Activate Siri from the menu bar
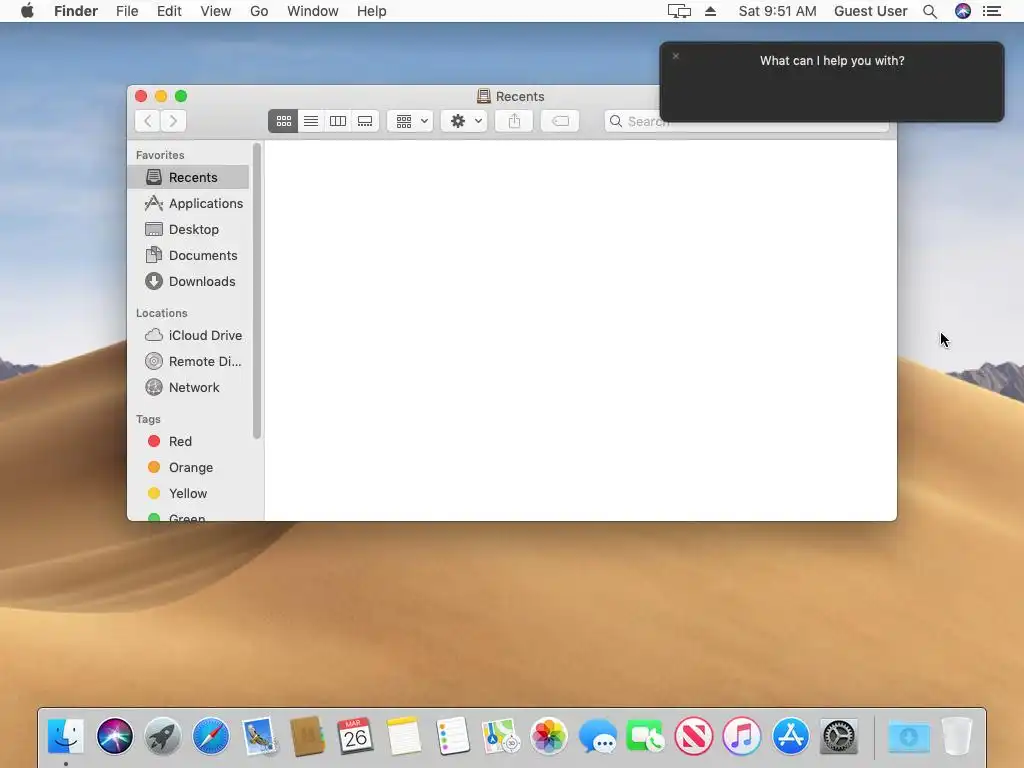The width and height of the screenshot is (1024, 768). tap(963, 11)
